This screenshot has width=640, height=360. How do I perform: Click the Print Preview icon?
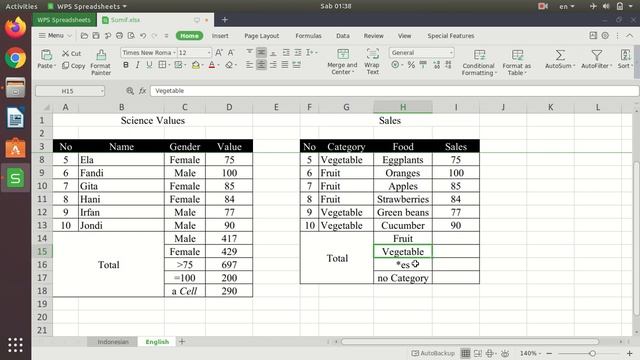[131, 36]
